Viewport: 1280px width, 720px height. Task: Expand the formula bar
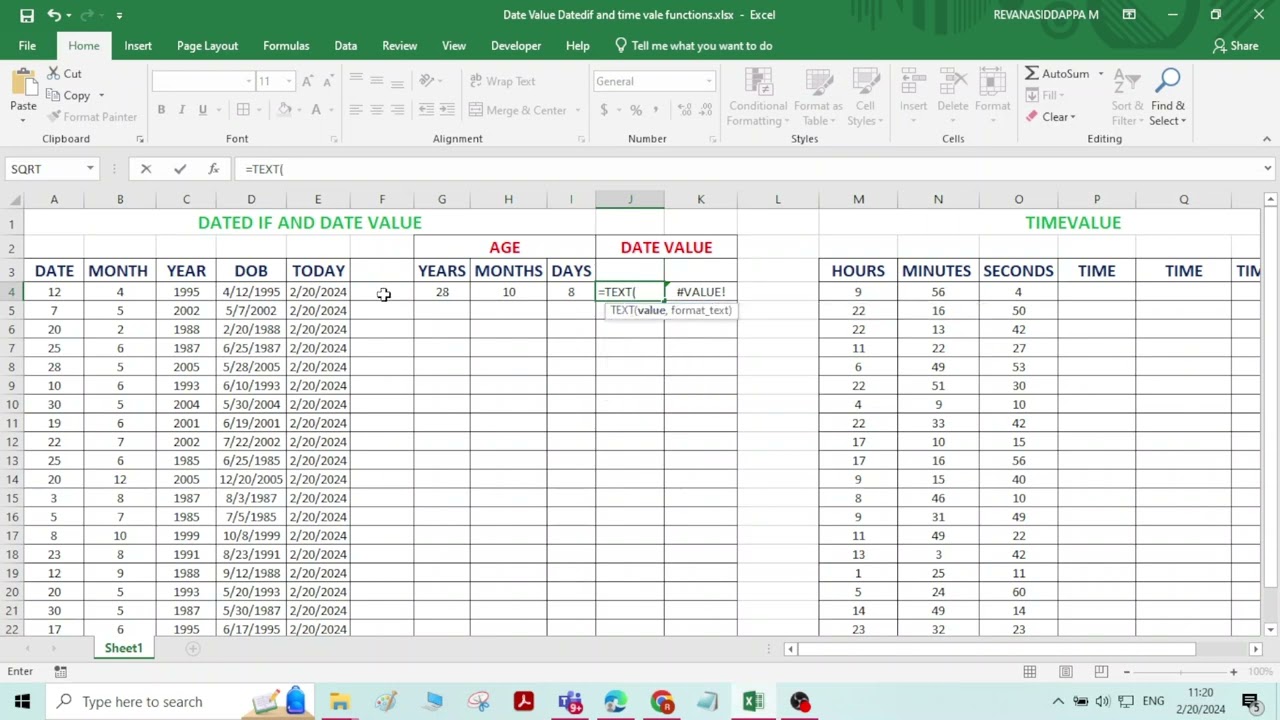tap(1267, 169)
